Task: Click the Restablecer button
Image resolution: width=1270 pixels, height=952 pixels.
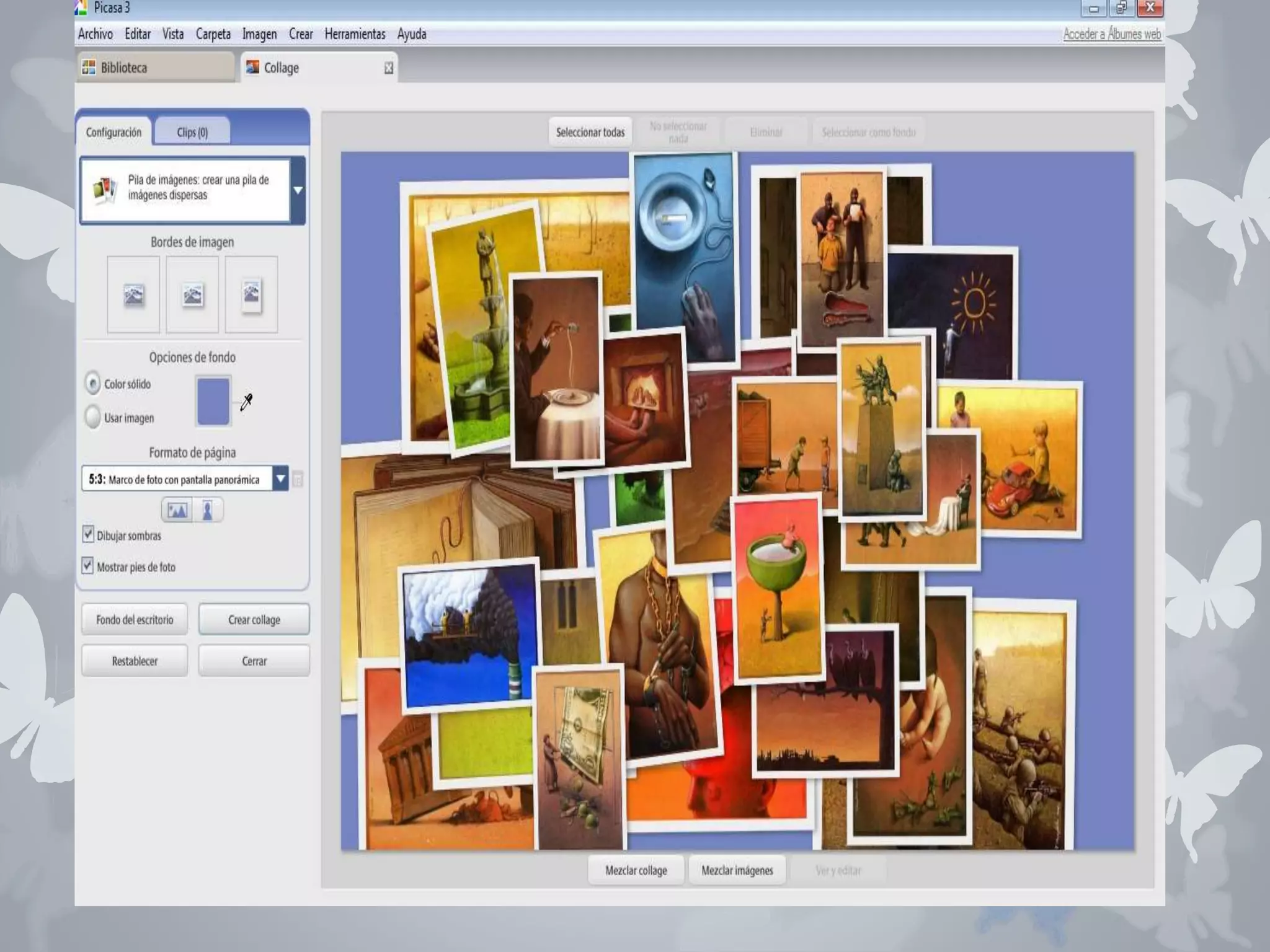Action: [135, 661]
